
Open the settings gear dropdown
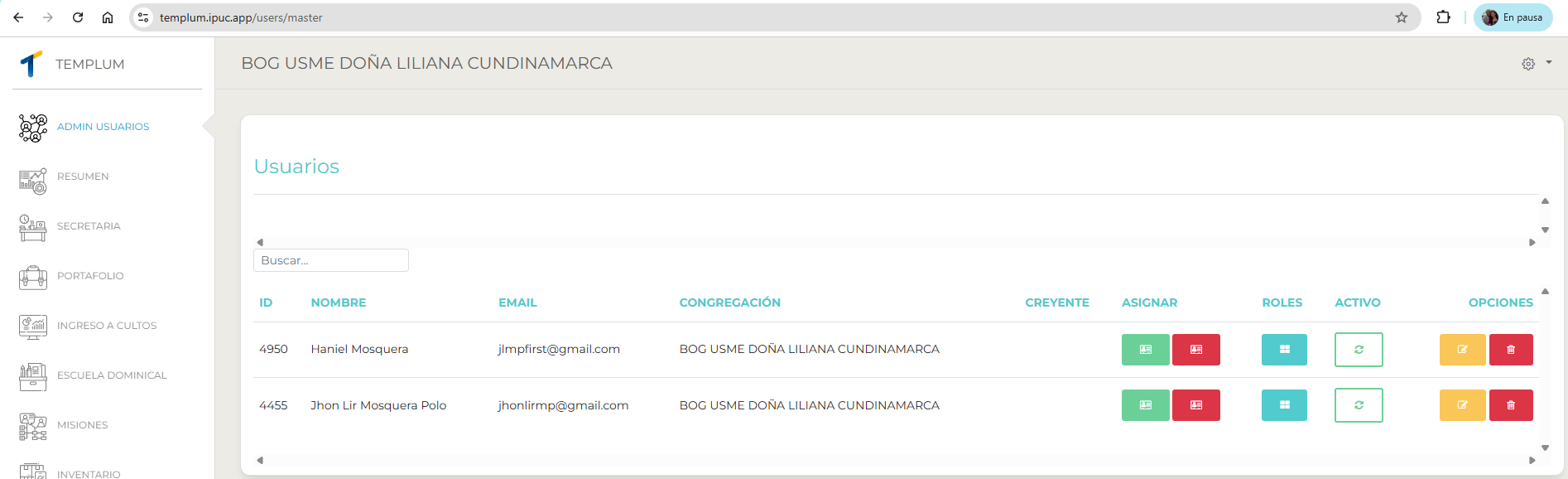[1528, 64]
